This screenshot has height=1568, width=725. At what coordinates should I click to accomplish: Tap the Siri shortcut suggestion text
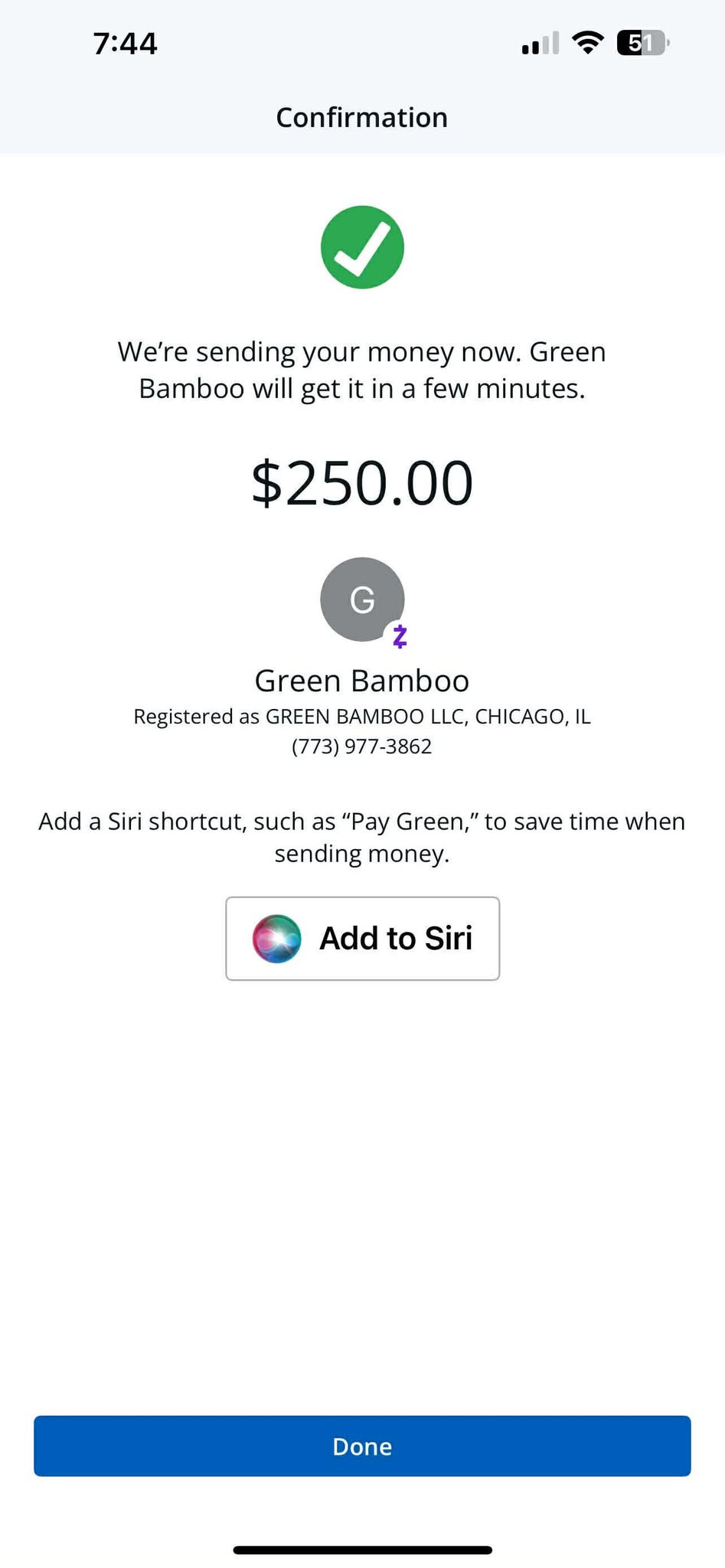point(362,837)
